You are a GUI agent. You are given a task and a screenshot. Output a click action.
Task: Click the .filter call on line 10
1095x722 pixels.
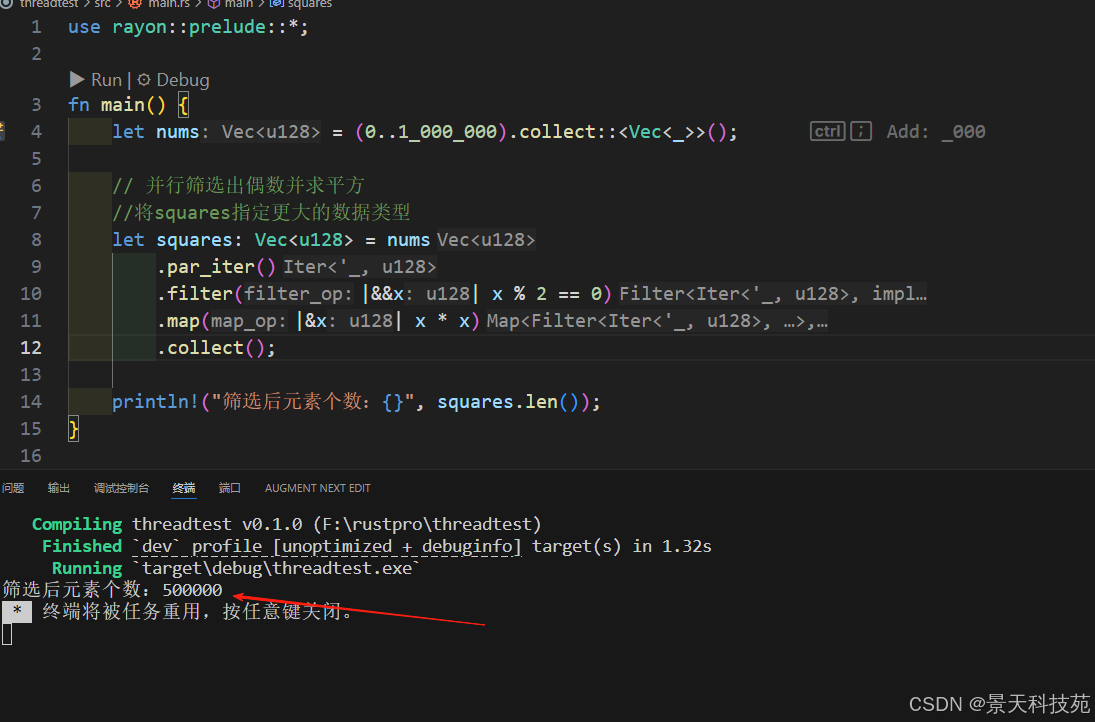(x=195, y=294)
